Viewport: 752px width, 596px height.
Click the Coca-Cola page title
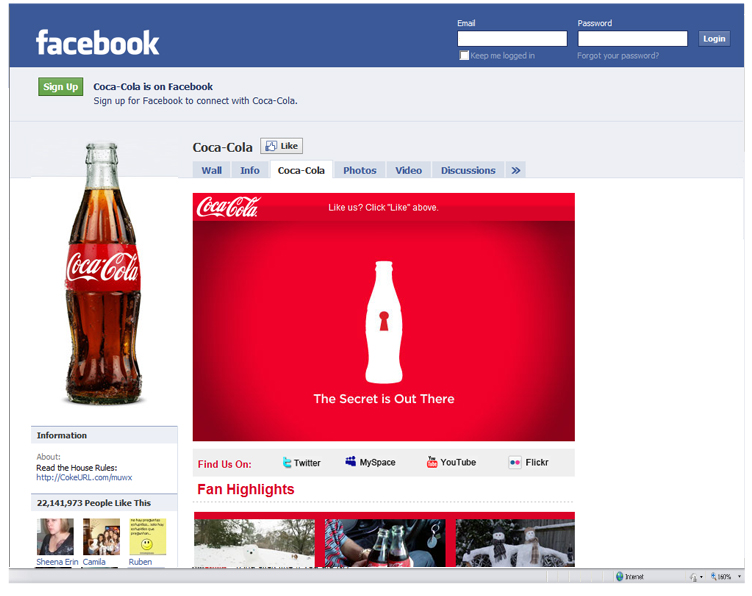coord(223,148)
